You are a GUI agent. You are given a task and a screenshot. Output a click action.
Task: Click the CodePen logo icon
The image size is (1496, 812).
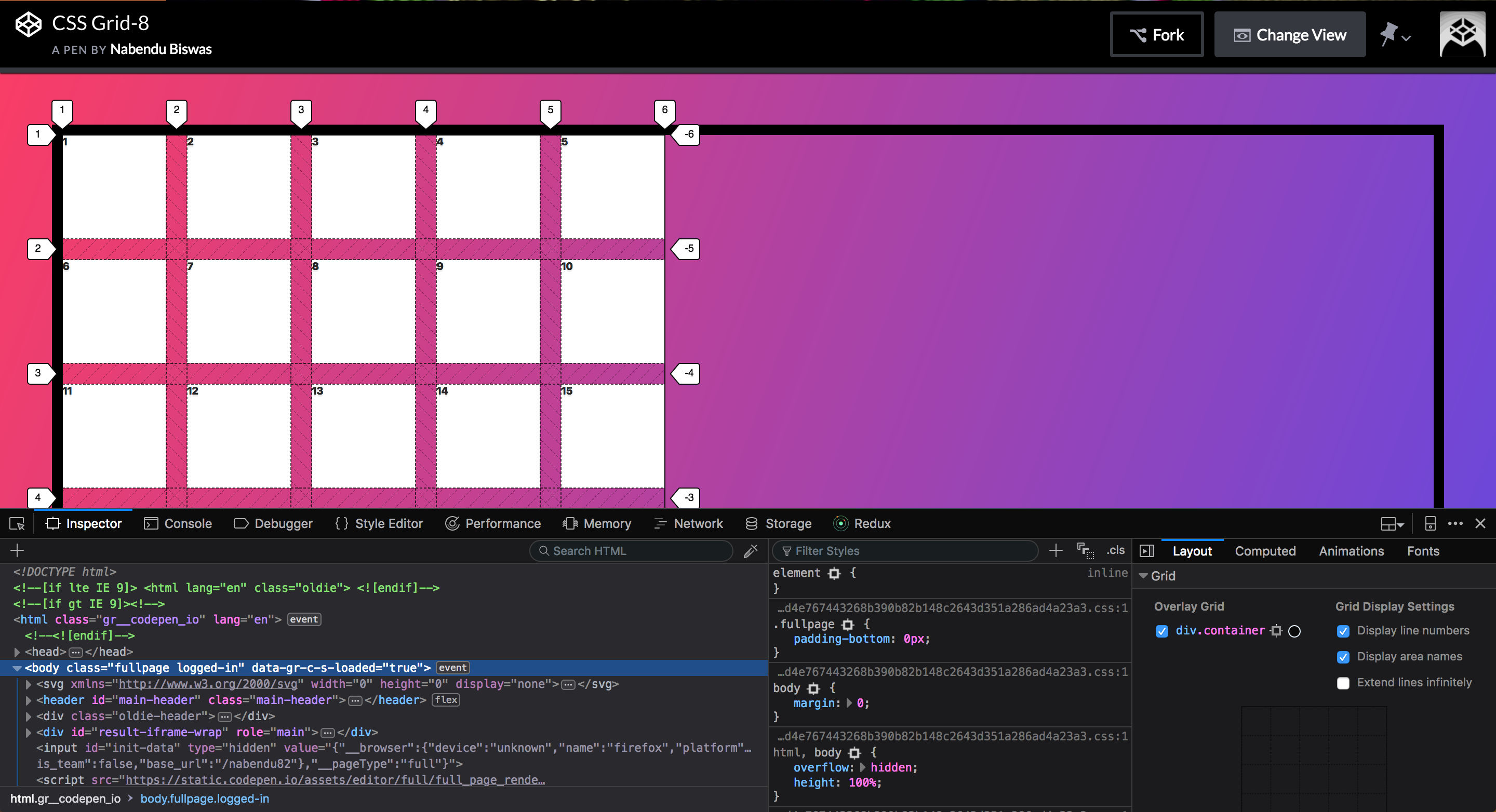[x=28, y=25]
